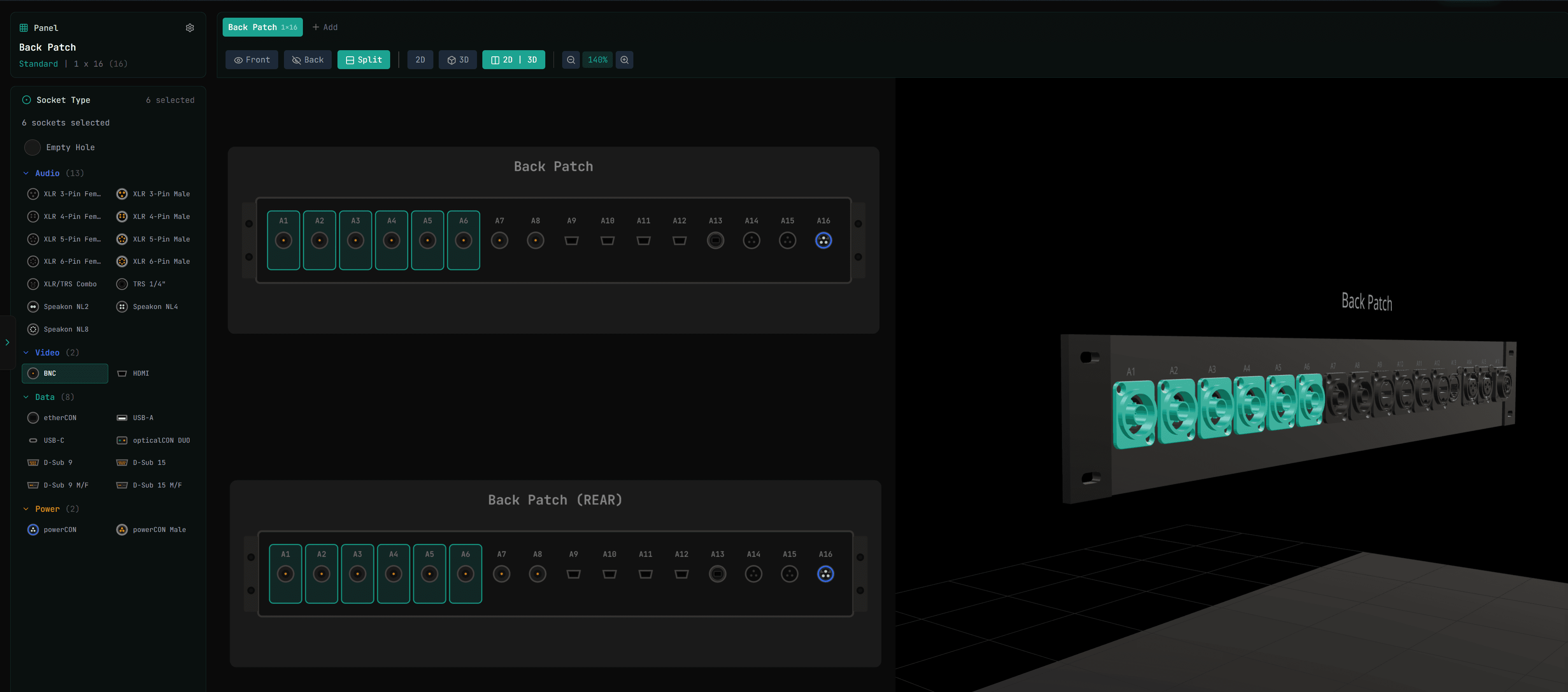
Task: Show the Back view only
Action: [x=307, y=60]
